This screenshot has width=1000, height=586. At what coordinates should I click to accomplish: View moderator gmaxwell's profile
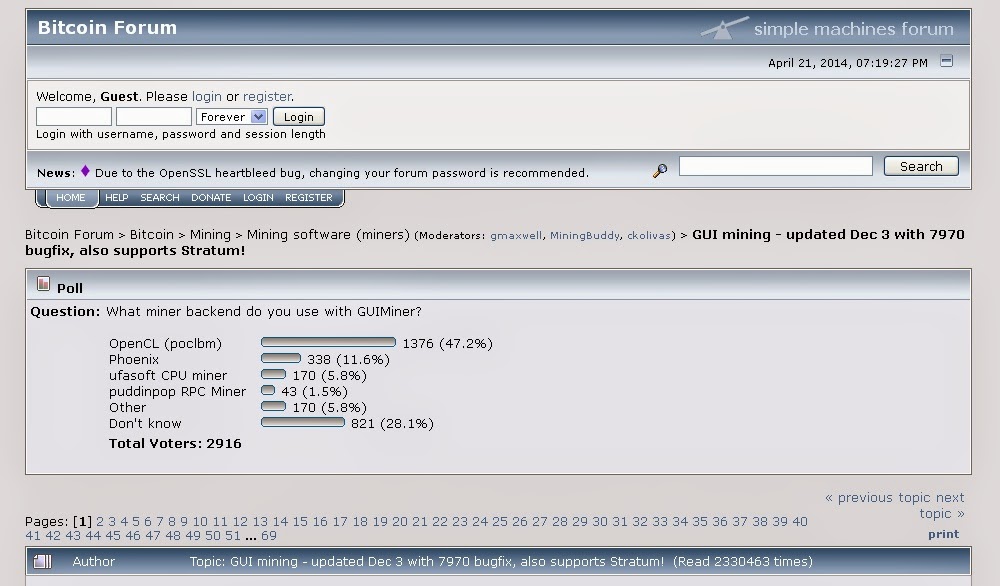coord(516,235)
